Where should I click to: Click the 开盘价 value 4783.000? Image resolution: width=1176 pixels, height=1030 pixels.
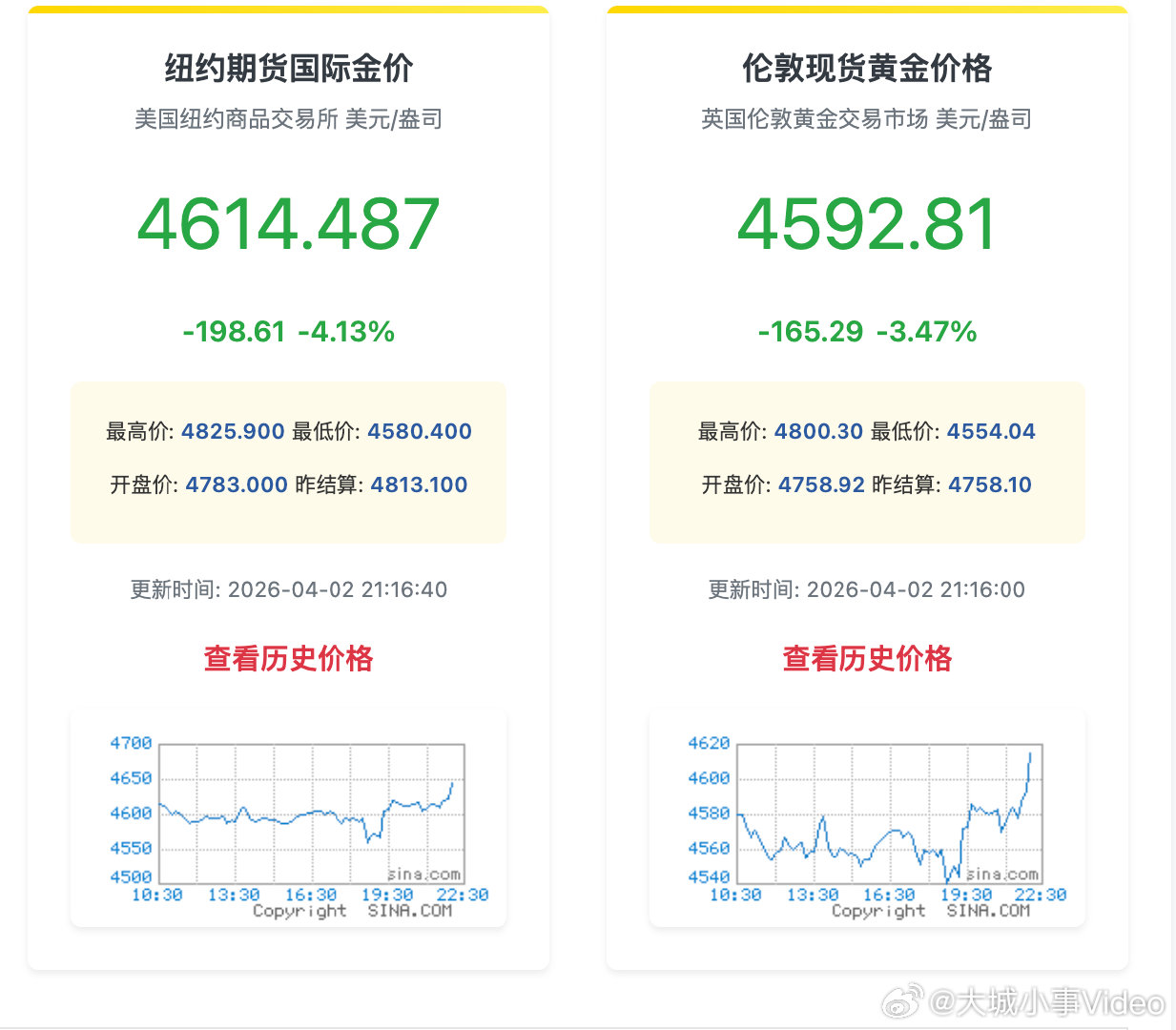(235, 484)
